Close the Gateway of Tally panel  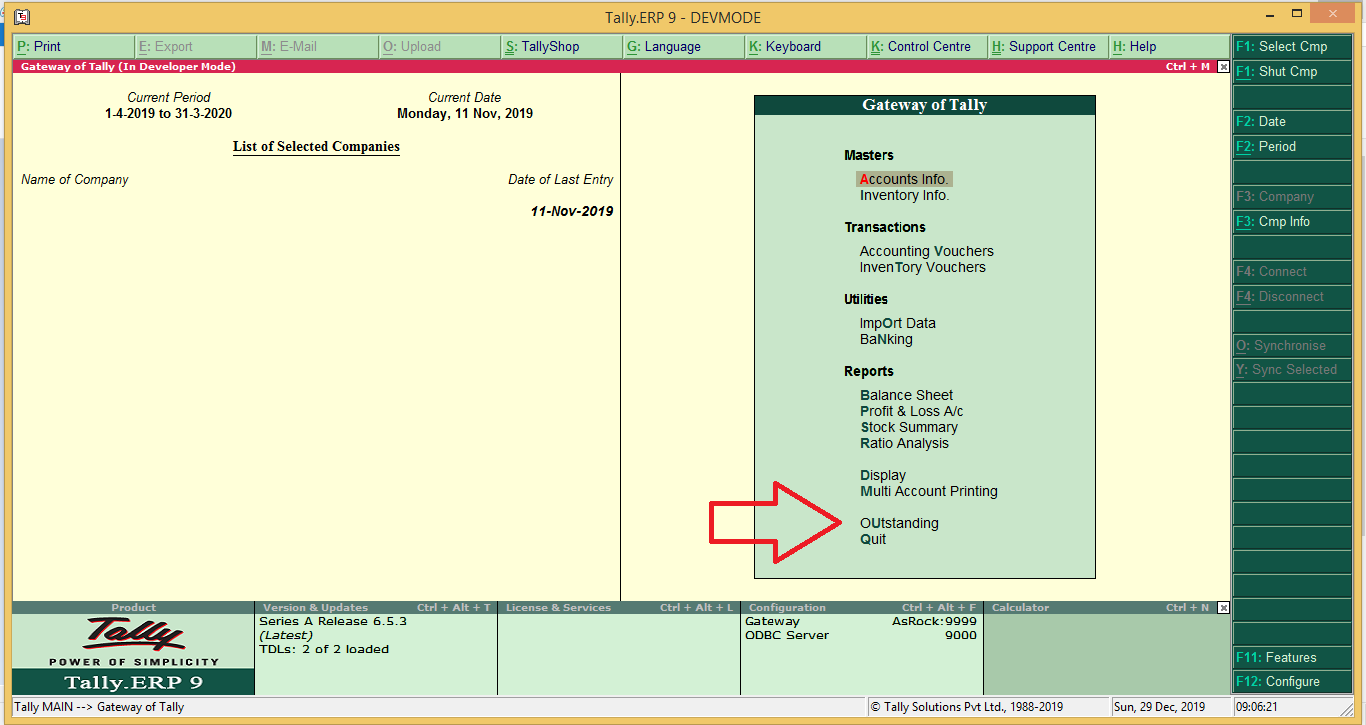pos(1223,67)
